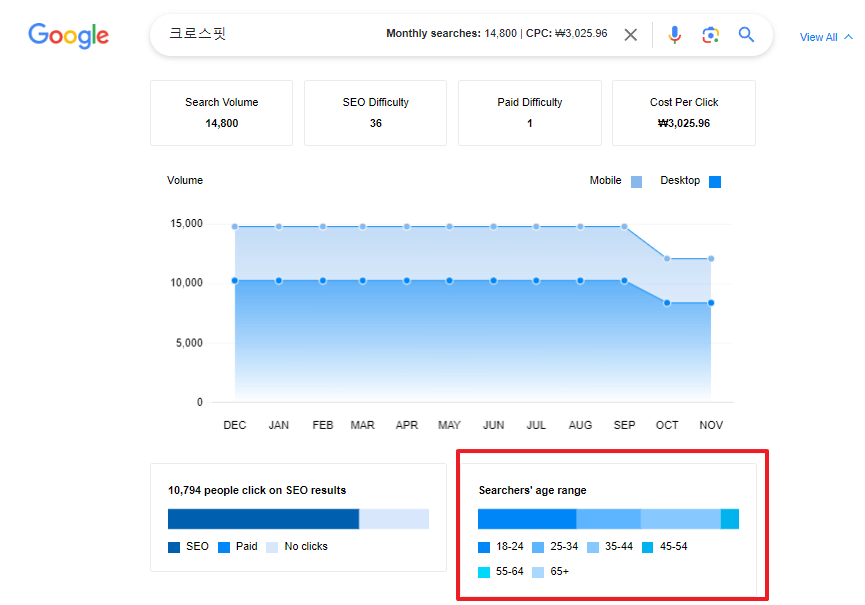Click the magnifying glass search icon
Image resolution: width=865 pixels, height=605 pixels.
pos(746,35)
